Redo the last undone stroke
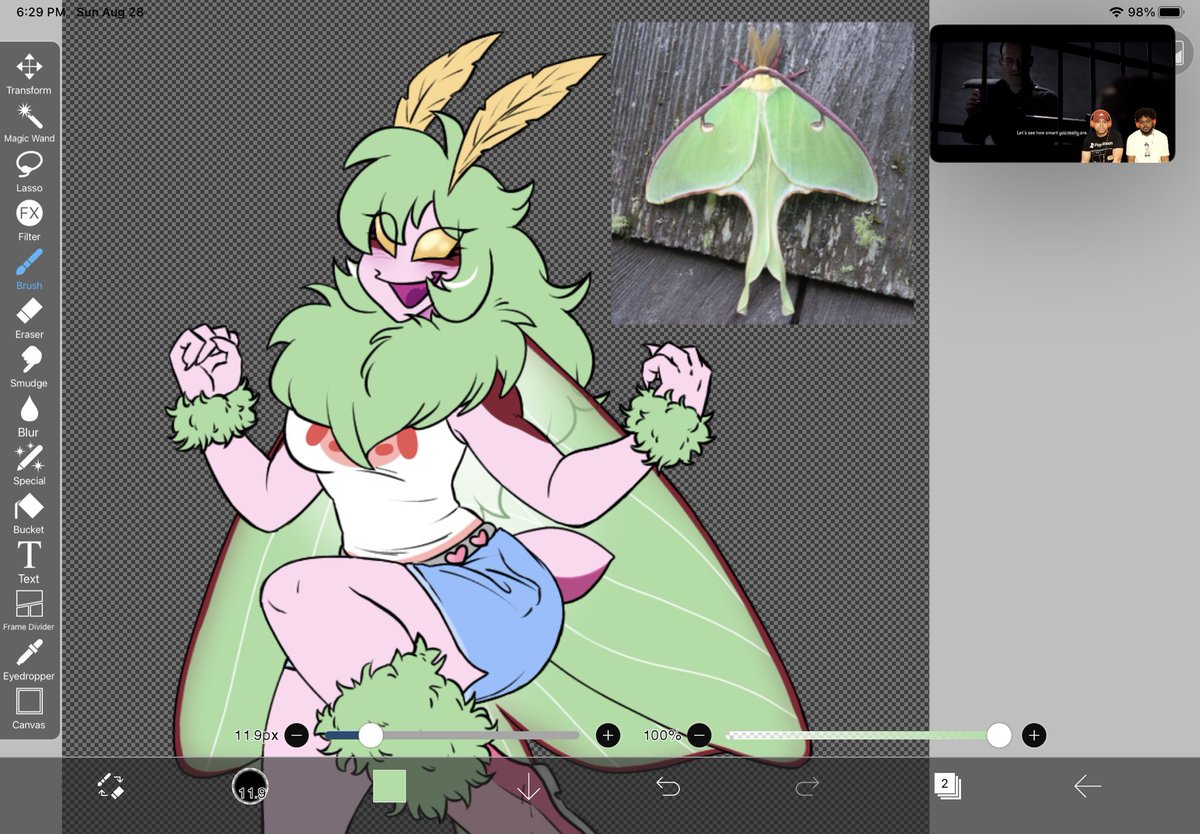 tap(807, 787)
